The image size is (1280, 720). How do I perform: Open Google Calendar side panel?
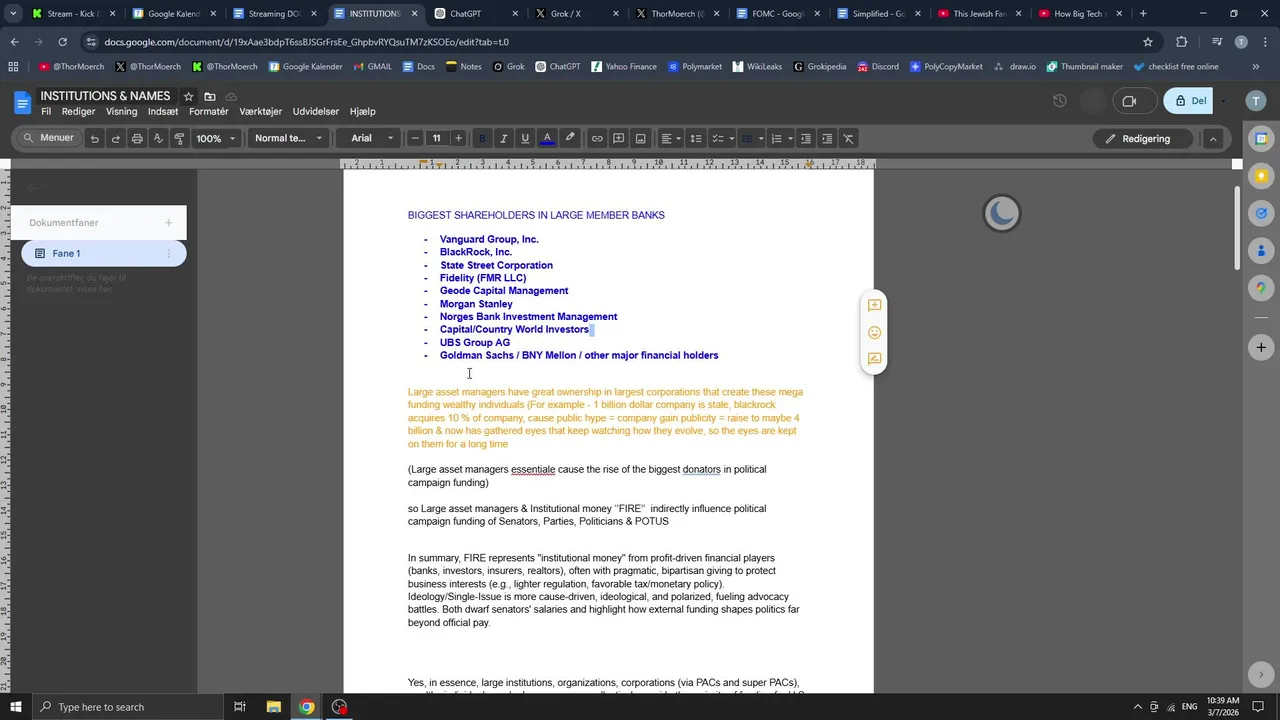pyautogui.click(x=1261, y=138)
